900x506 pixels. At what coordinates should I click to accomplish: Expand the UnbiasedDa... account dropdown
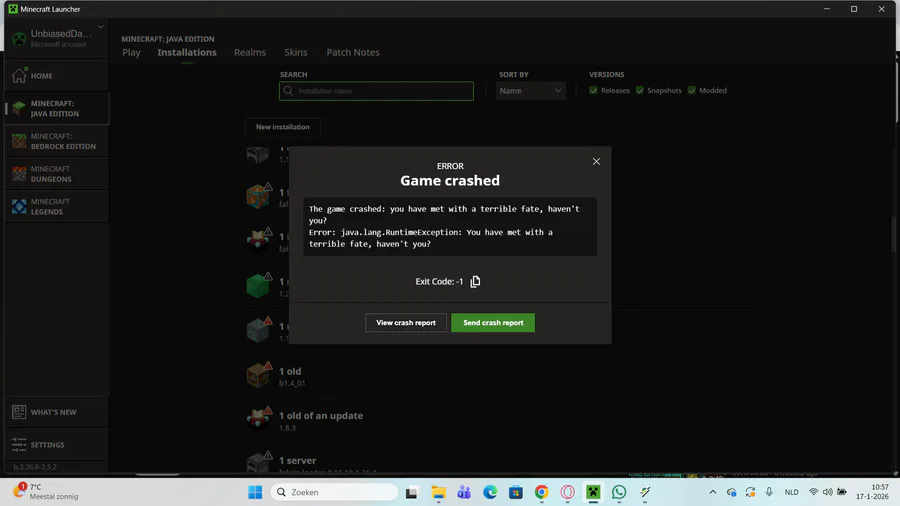click(100, 27)
